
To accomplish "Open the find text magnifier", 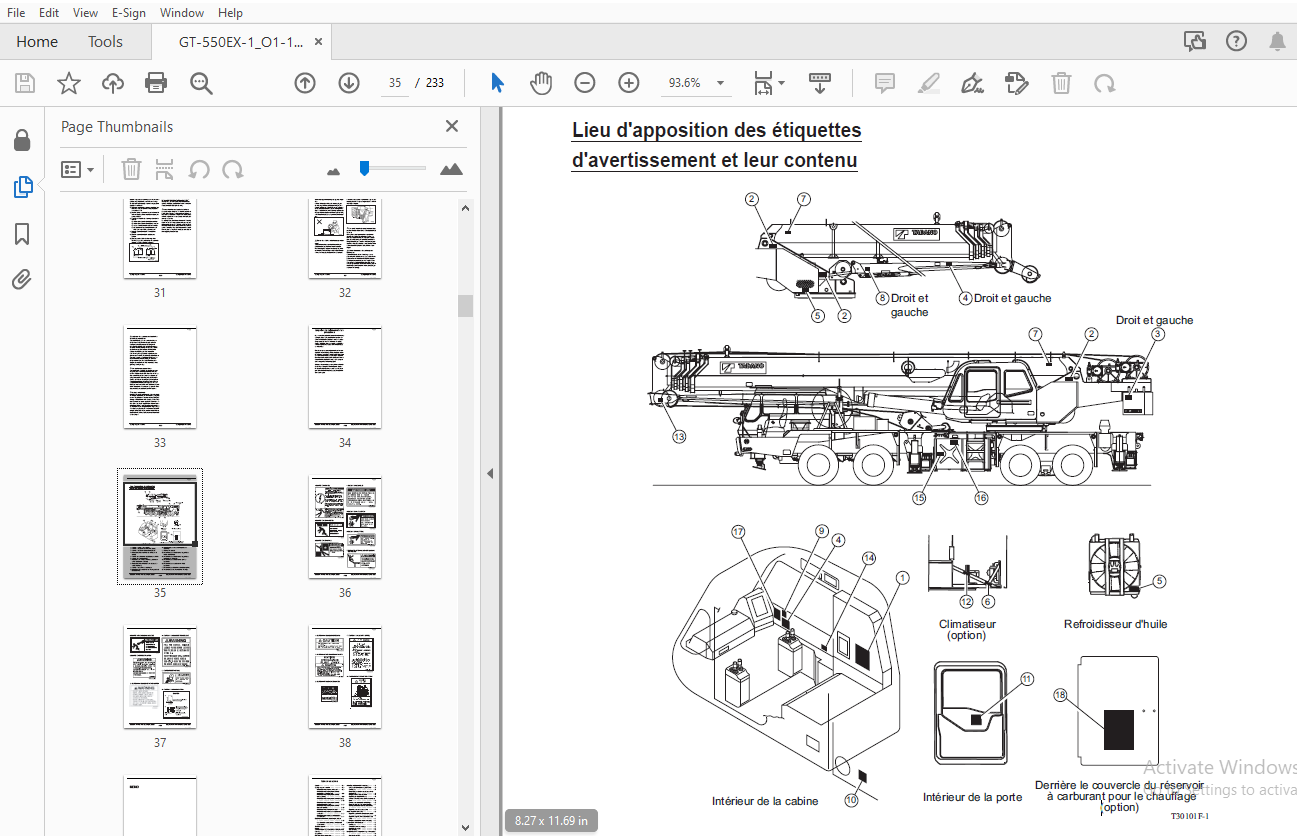I will coord(202,83).
